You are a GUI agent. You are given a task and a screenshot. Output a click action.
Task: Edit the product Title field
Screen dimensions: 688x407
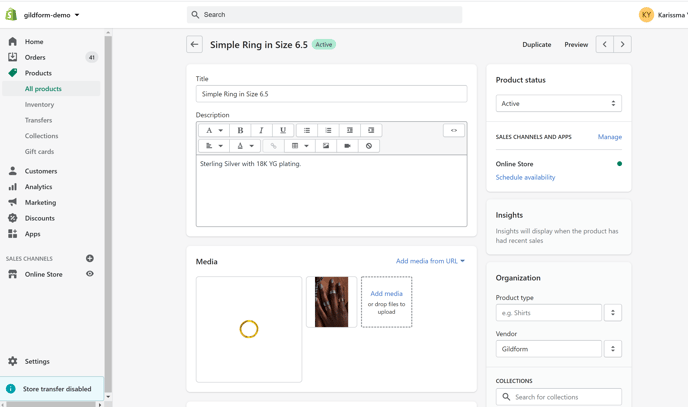pyautogui.click(x=331, y=94)
